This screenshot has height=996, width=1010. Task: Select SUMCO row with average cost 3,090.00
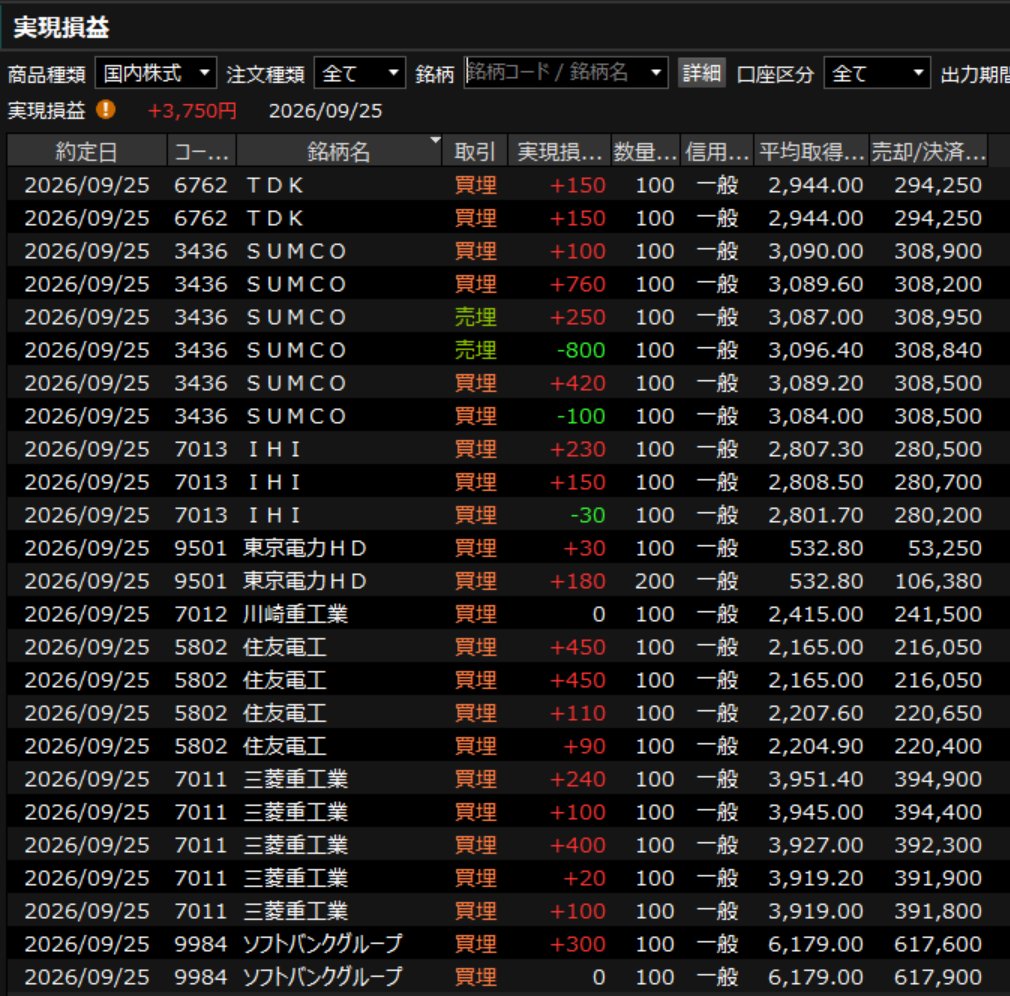(x=497, y=251)
